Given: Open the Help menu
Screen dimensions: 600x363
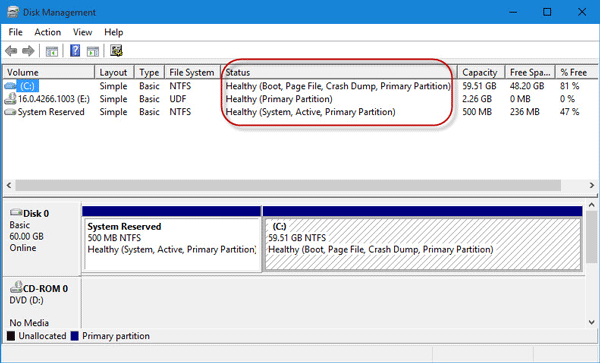Looking at the screenshot, I should (114, 32).
